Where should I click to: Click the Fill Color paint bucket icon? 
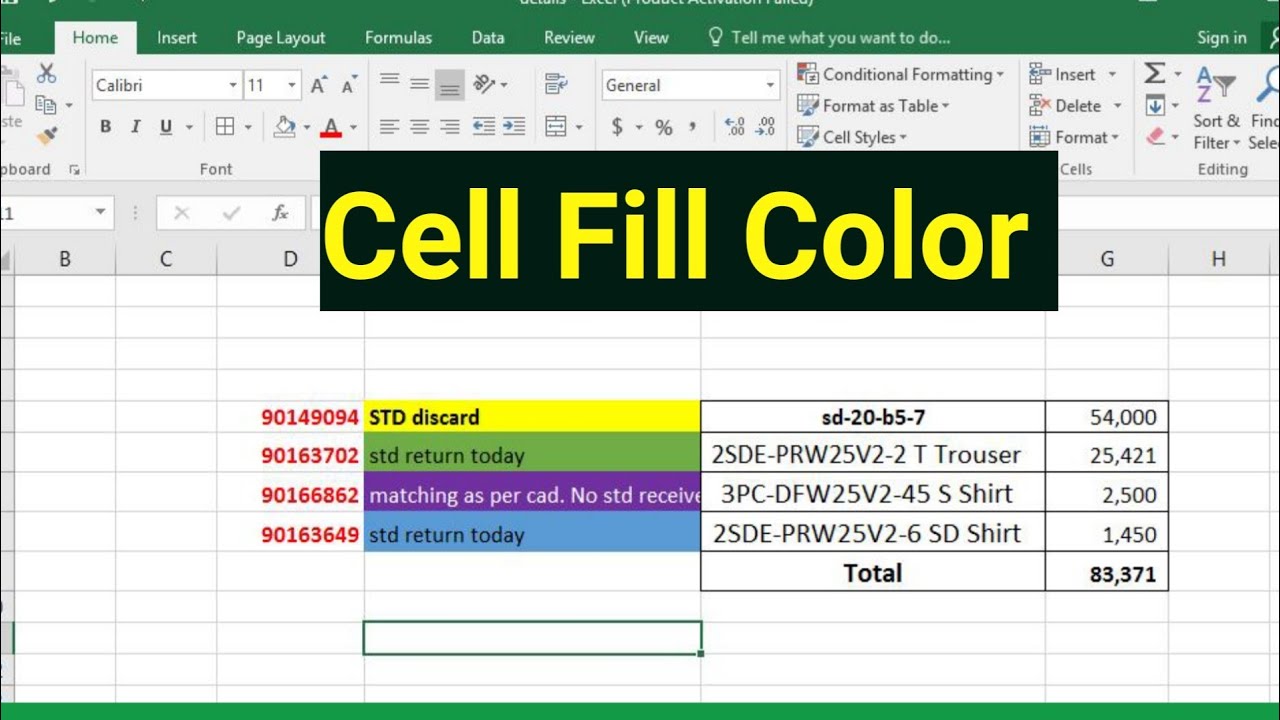pos(285,127)
